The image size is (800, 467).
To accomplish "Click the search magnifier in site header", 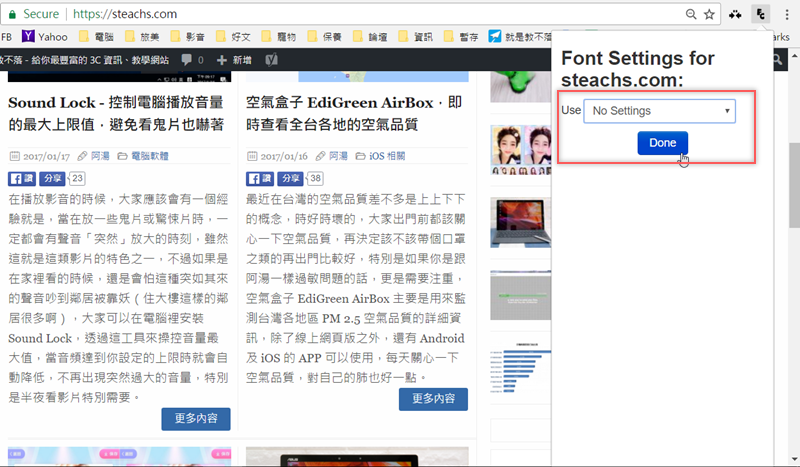I will [x=777, y=60].
